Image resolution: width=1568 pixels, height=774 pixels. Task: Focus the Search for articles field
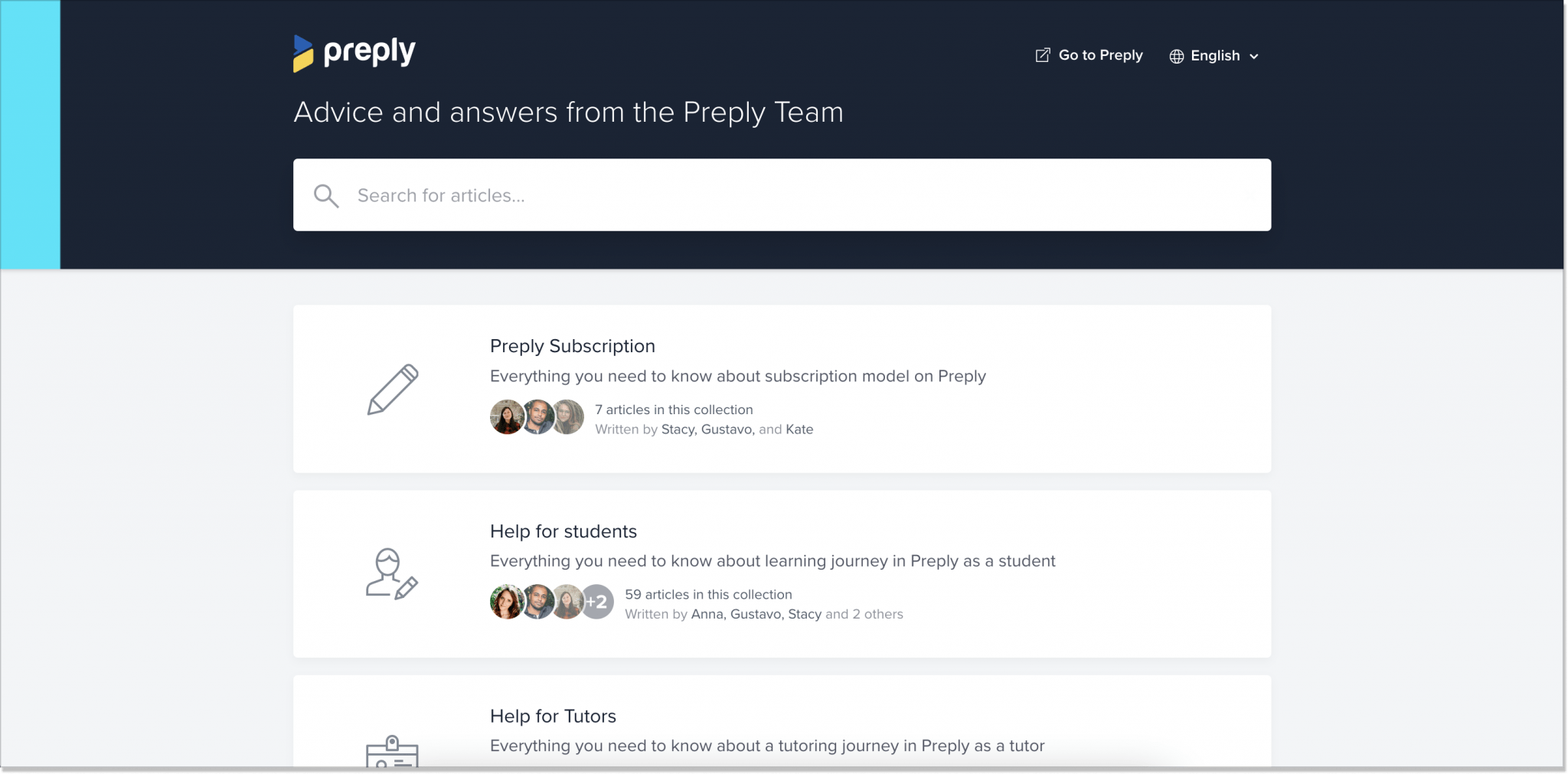tap(781, 195)
